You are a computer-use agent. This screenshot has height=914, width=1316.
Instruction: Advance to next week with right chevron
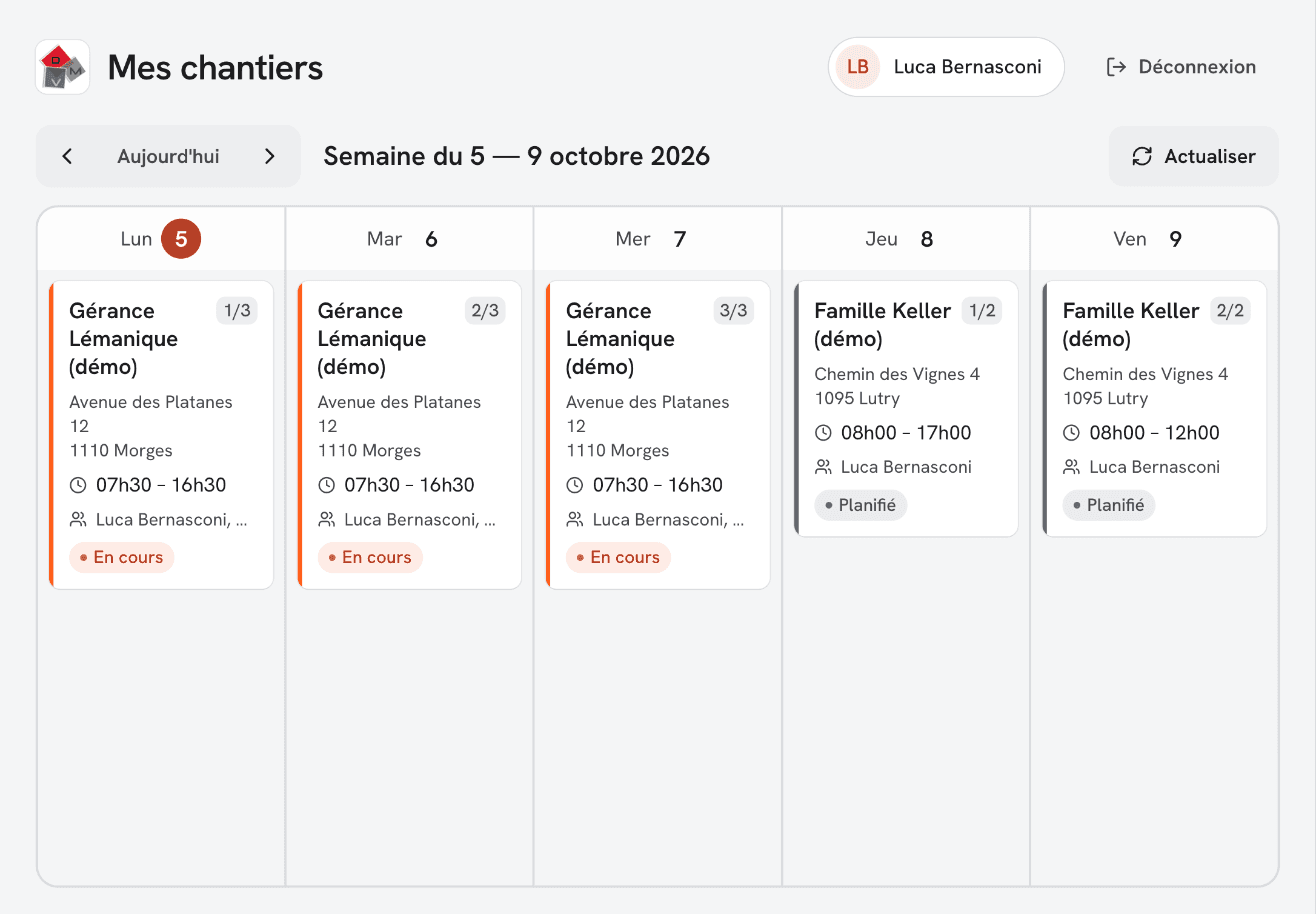269,156
